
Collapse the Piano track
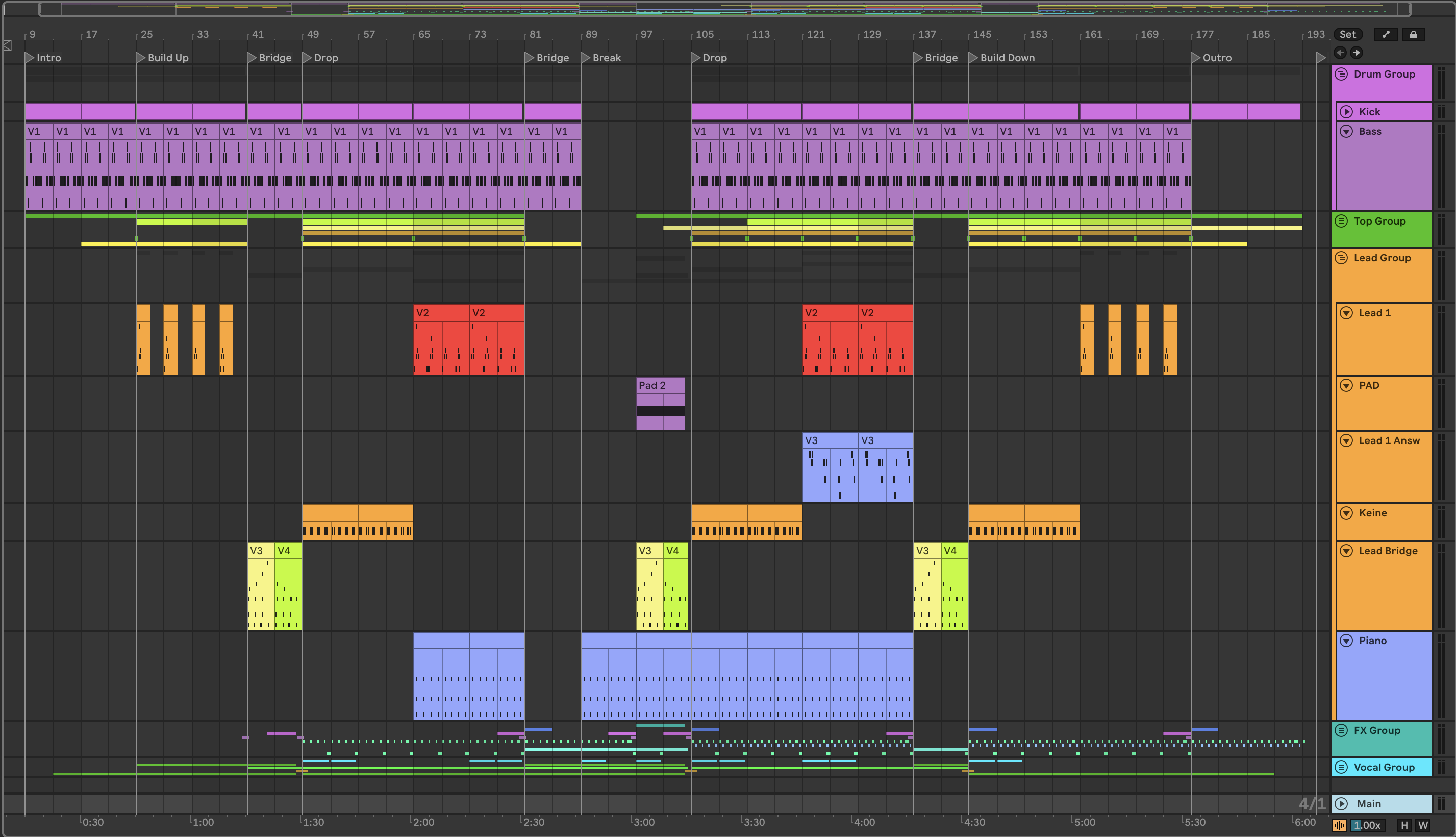1346,641
